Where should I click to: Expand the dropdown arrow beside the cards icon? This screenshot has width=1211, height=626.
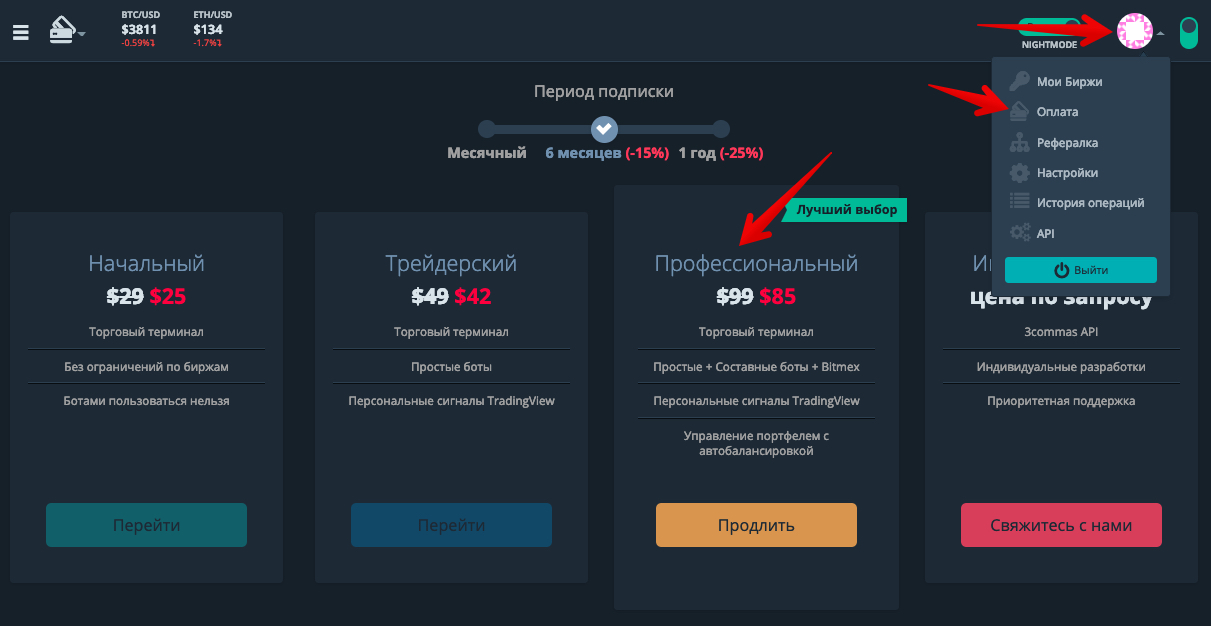82,35
